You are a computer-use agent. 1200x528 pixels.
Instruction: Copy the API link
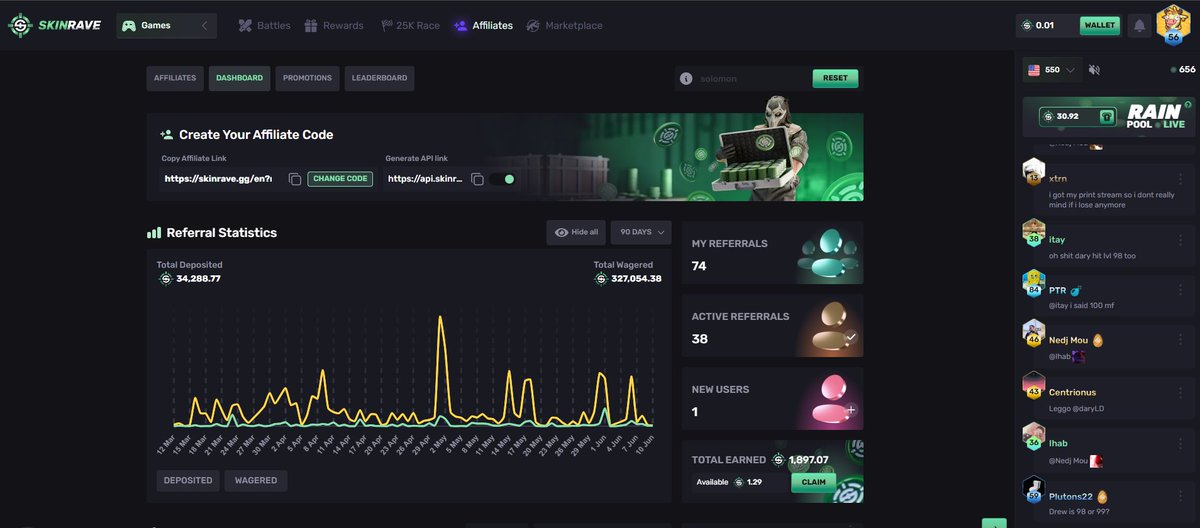pyautogui.click(x=478, y=179)
